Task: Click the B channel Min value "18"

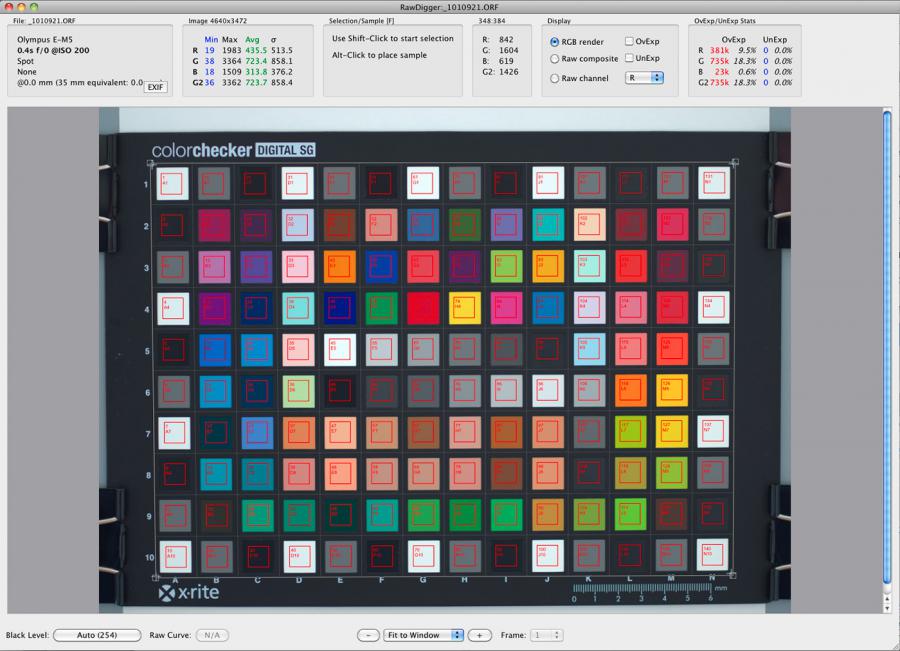Action: (x=210, y=72)
